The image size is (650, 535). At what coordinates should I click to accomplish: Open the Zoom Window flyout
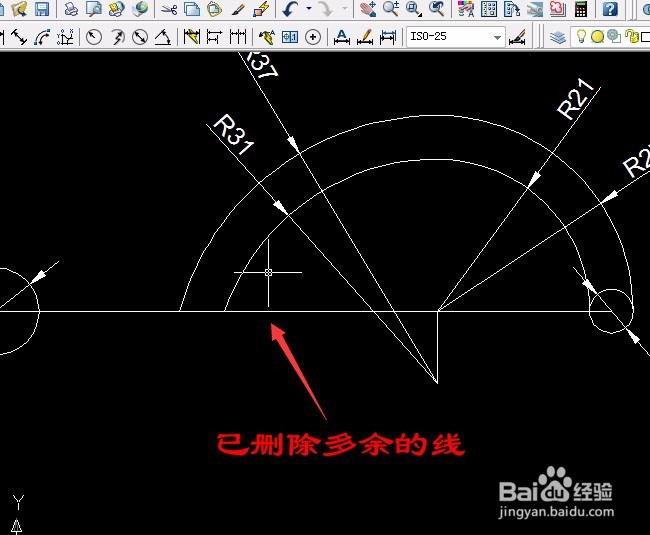414,8
